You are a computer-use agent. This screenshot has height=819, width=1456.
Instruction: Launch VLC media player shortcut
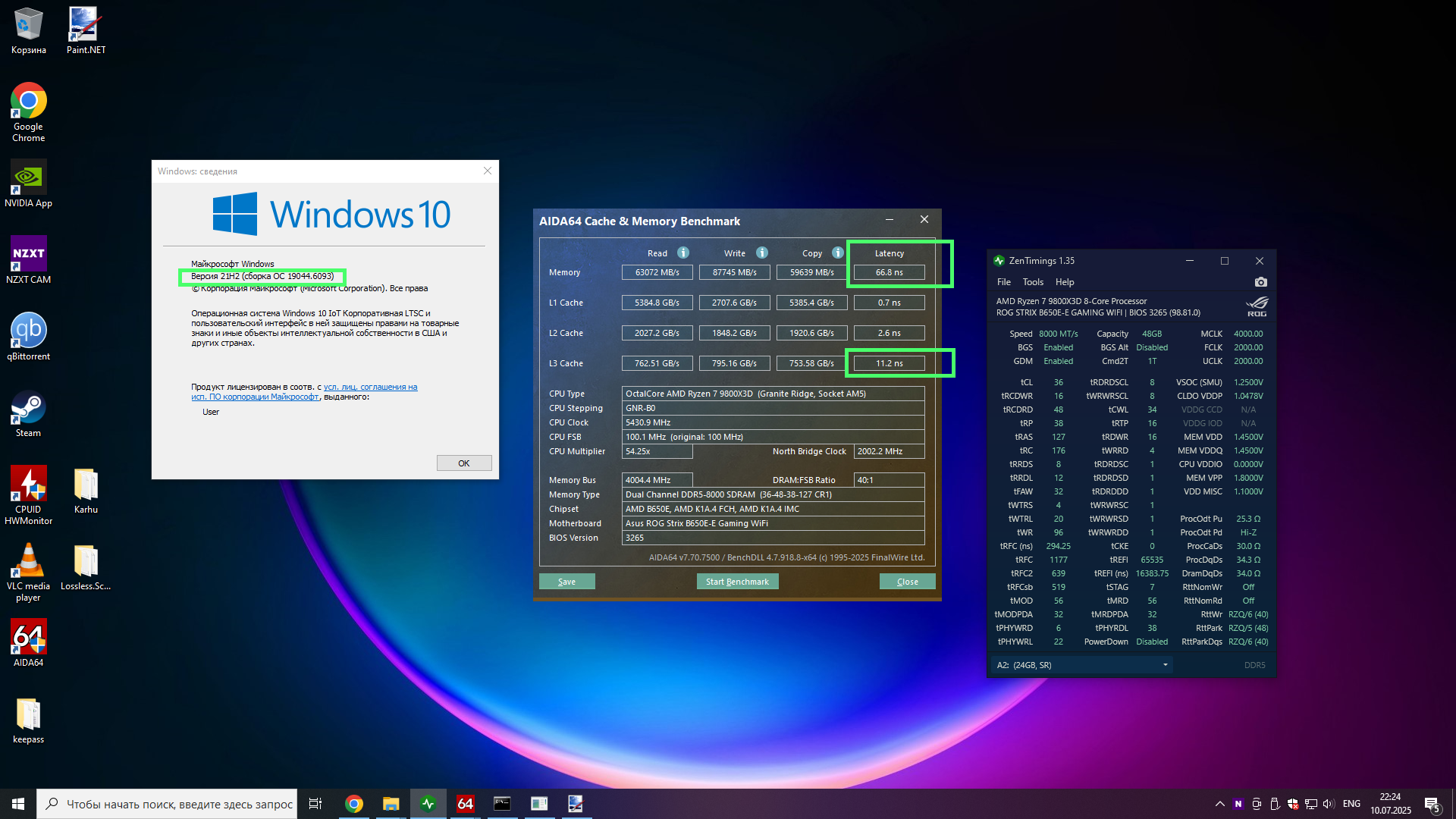(x=29, y=572)
